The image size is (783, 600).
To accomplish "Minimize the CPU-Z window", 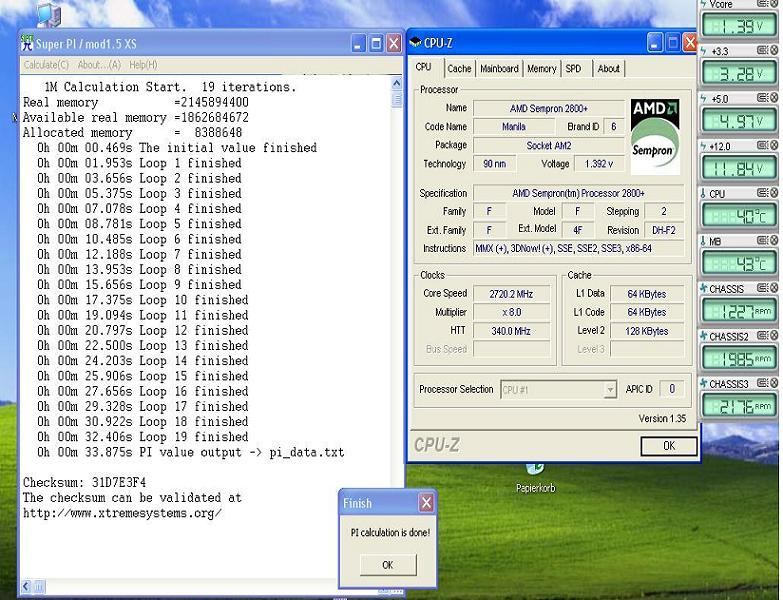I will click(x=655, y=43).
